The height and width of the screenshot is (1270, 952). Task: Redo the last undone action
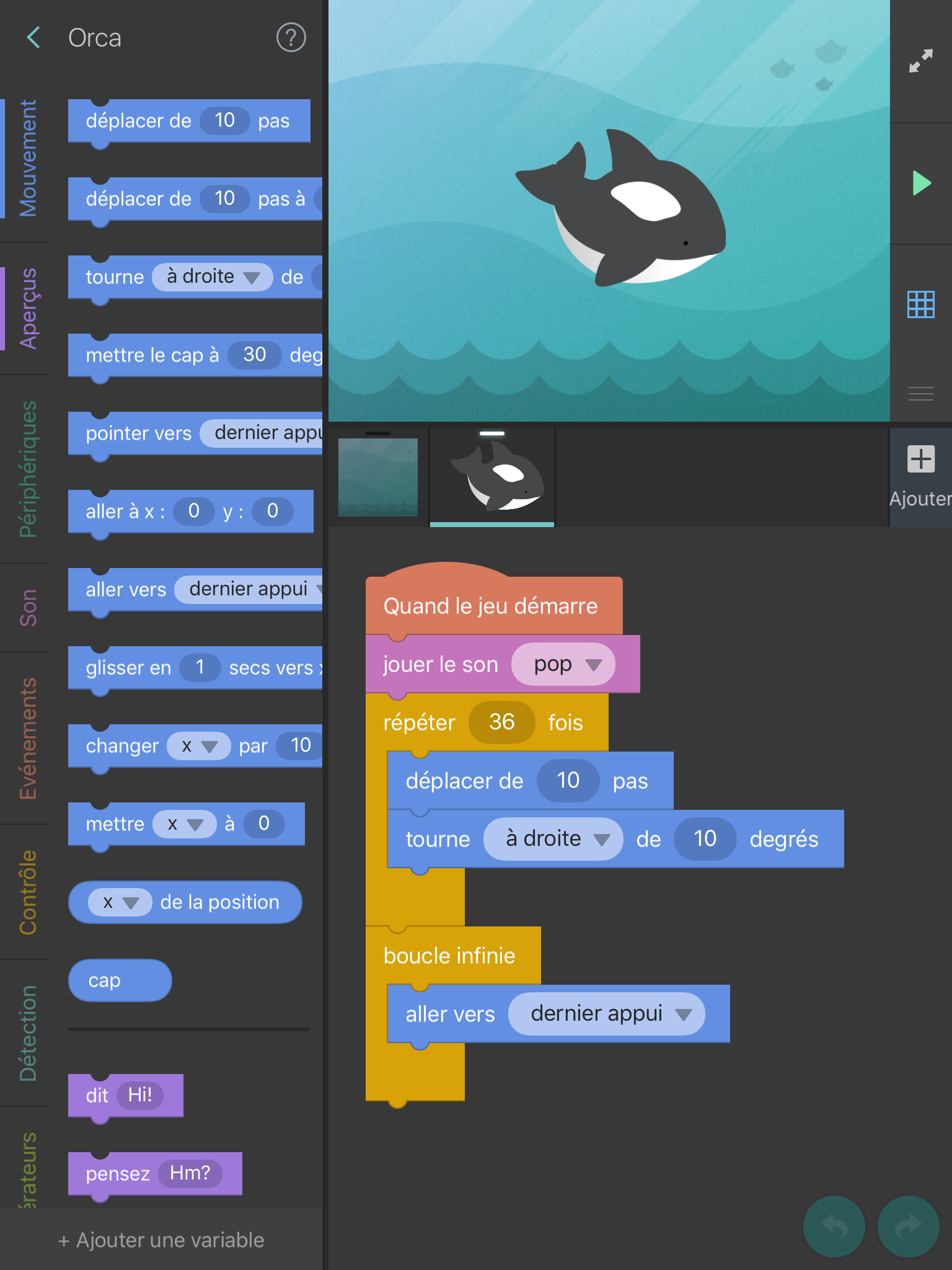(x=908, y=1226)
